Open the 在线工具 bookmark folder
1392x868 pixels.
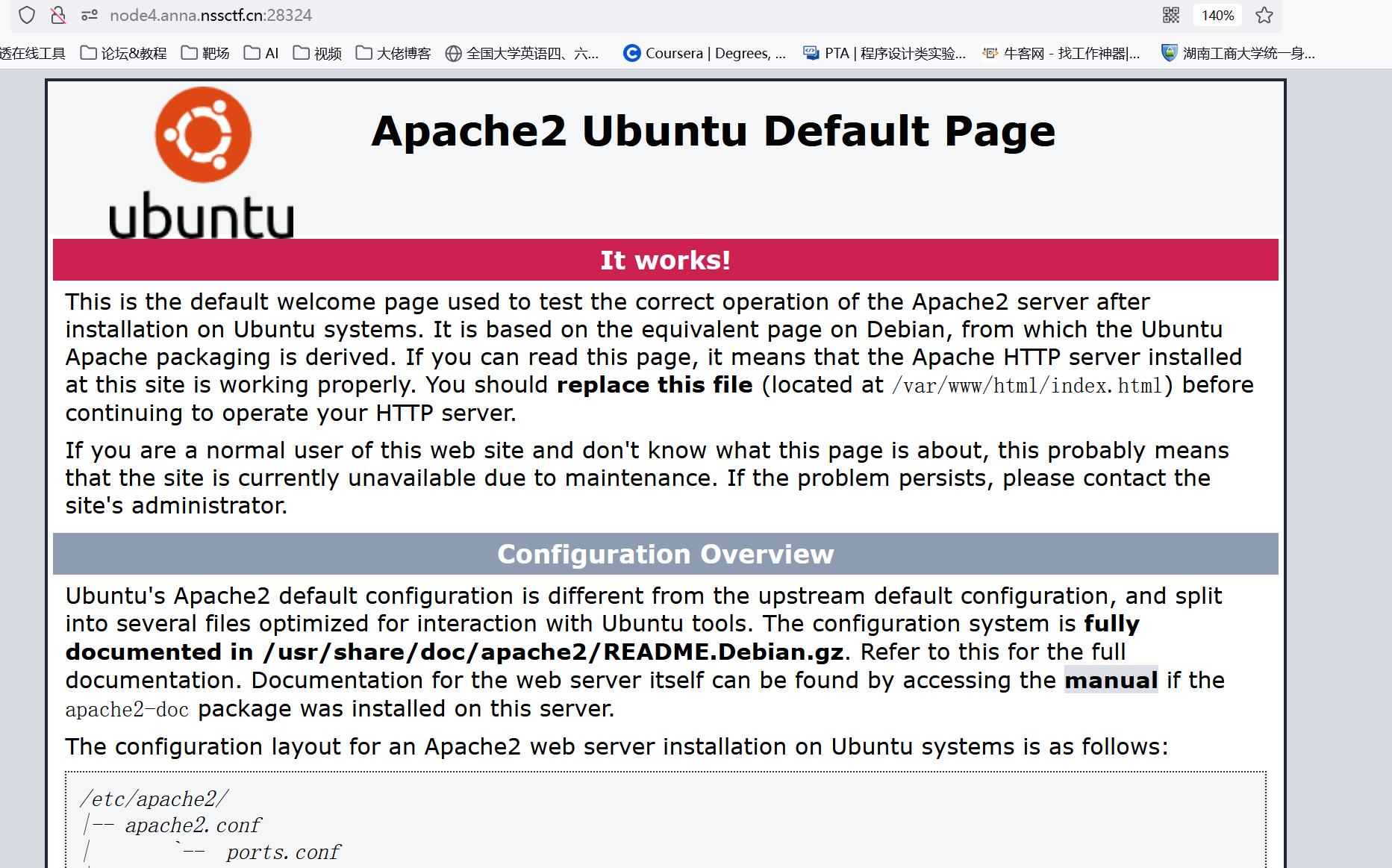pyautogui.click(x=33, y=53)
